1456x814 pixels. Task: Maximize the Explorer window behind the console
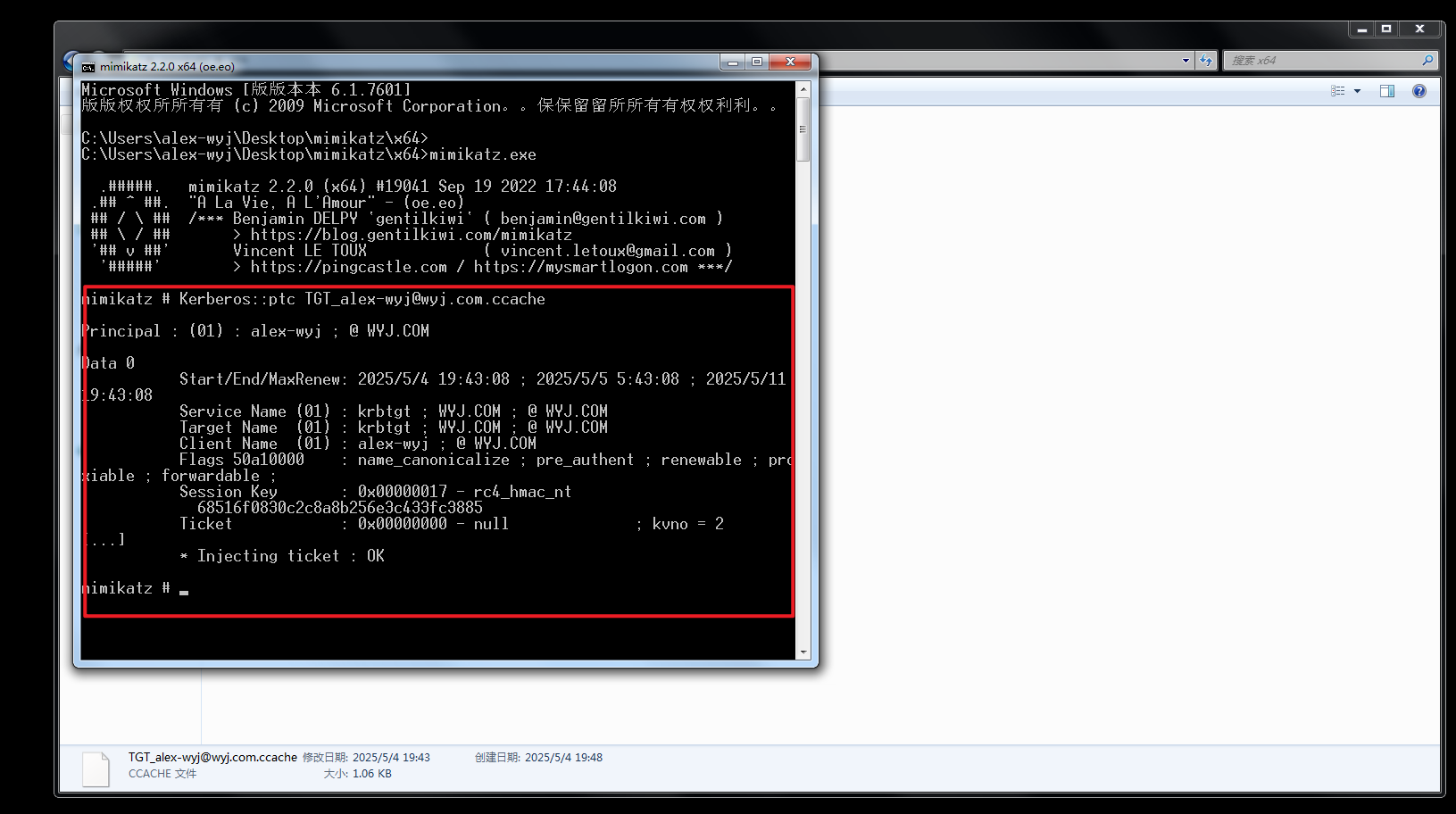pos(1386,29)
